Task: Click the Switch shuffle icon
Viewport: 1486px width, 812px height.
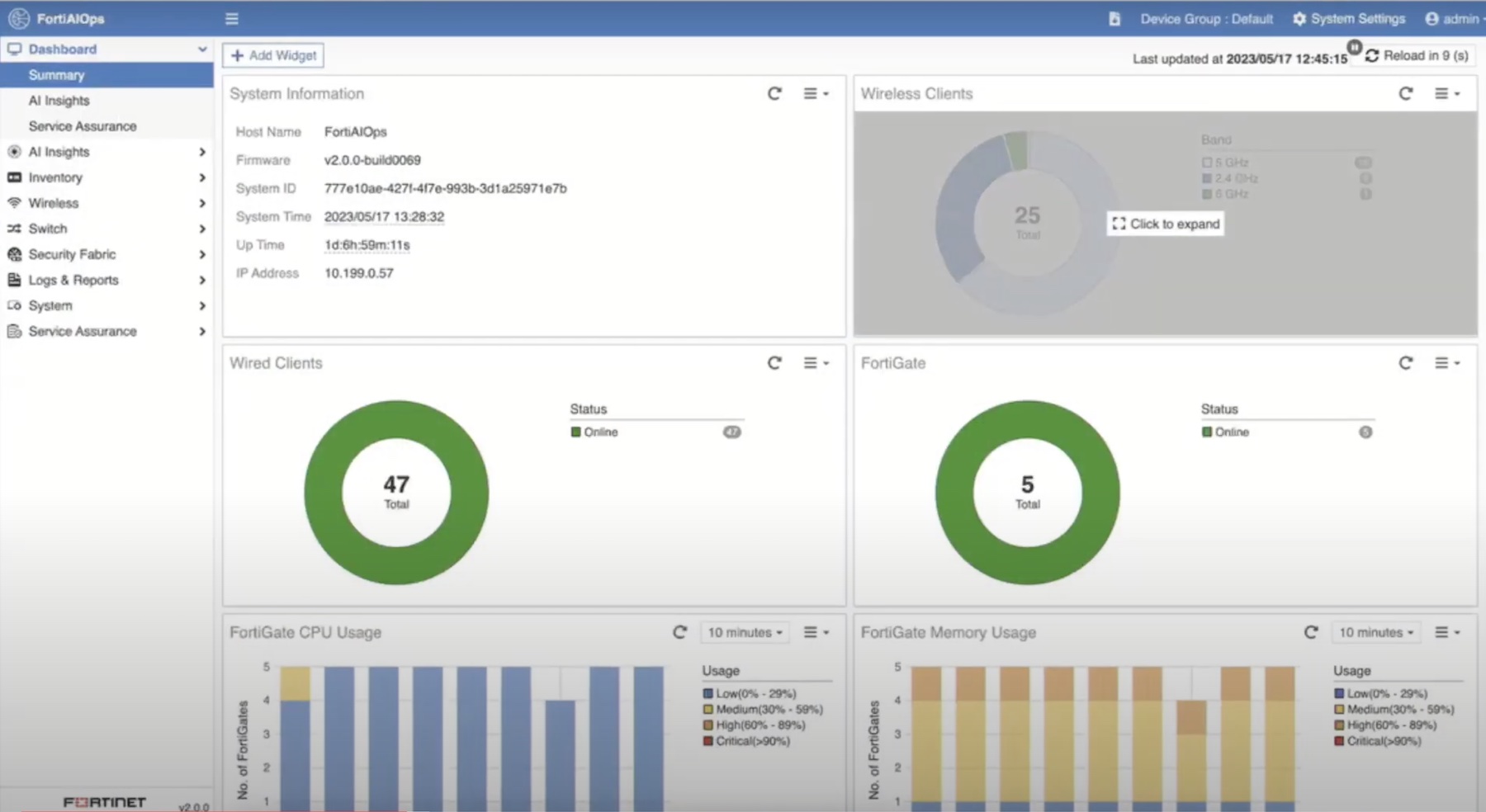Action: click(14, 229)
